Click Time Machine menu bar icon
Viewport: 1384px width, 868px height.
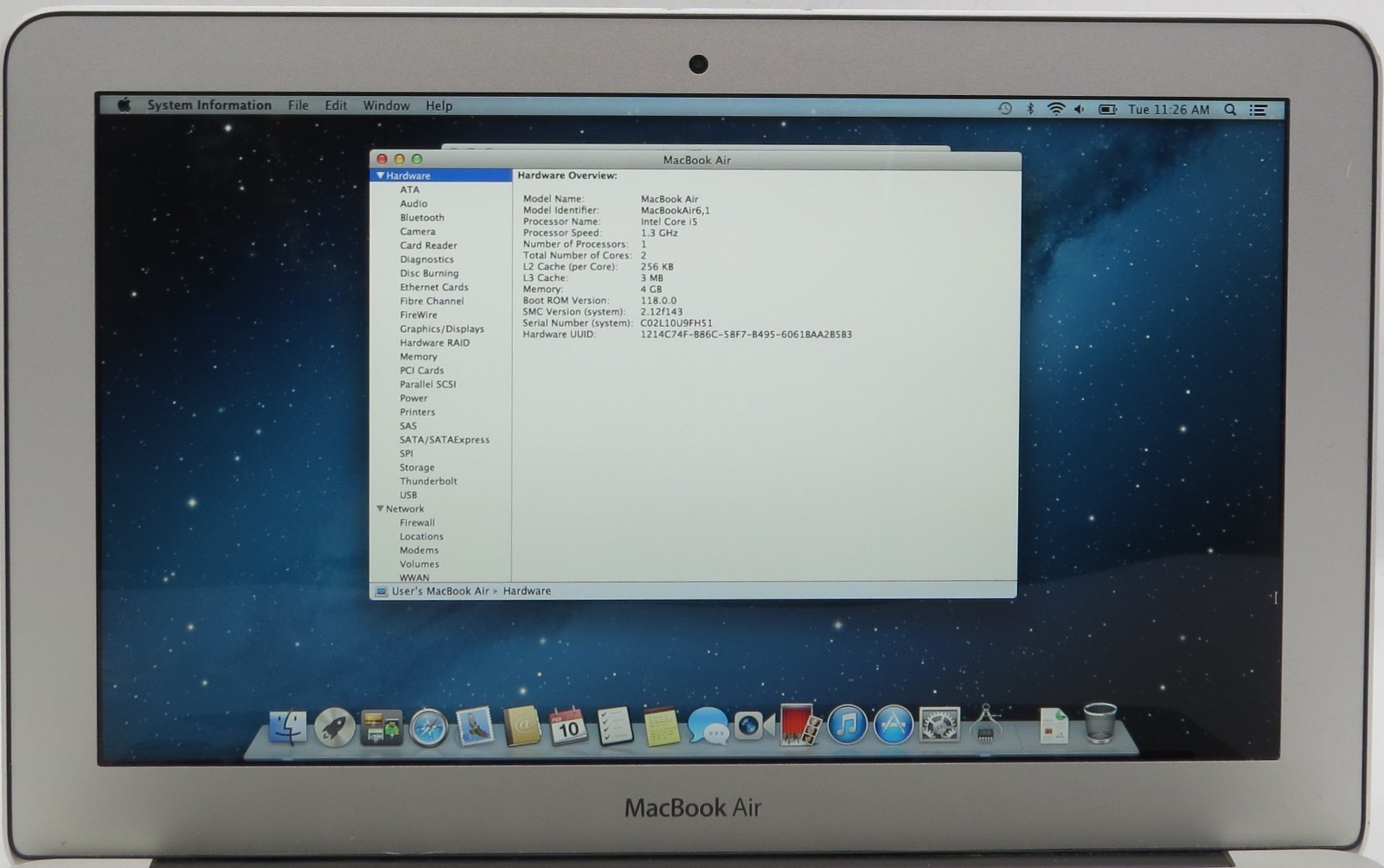click(1004, 109)
